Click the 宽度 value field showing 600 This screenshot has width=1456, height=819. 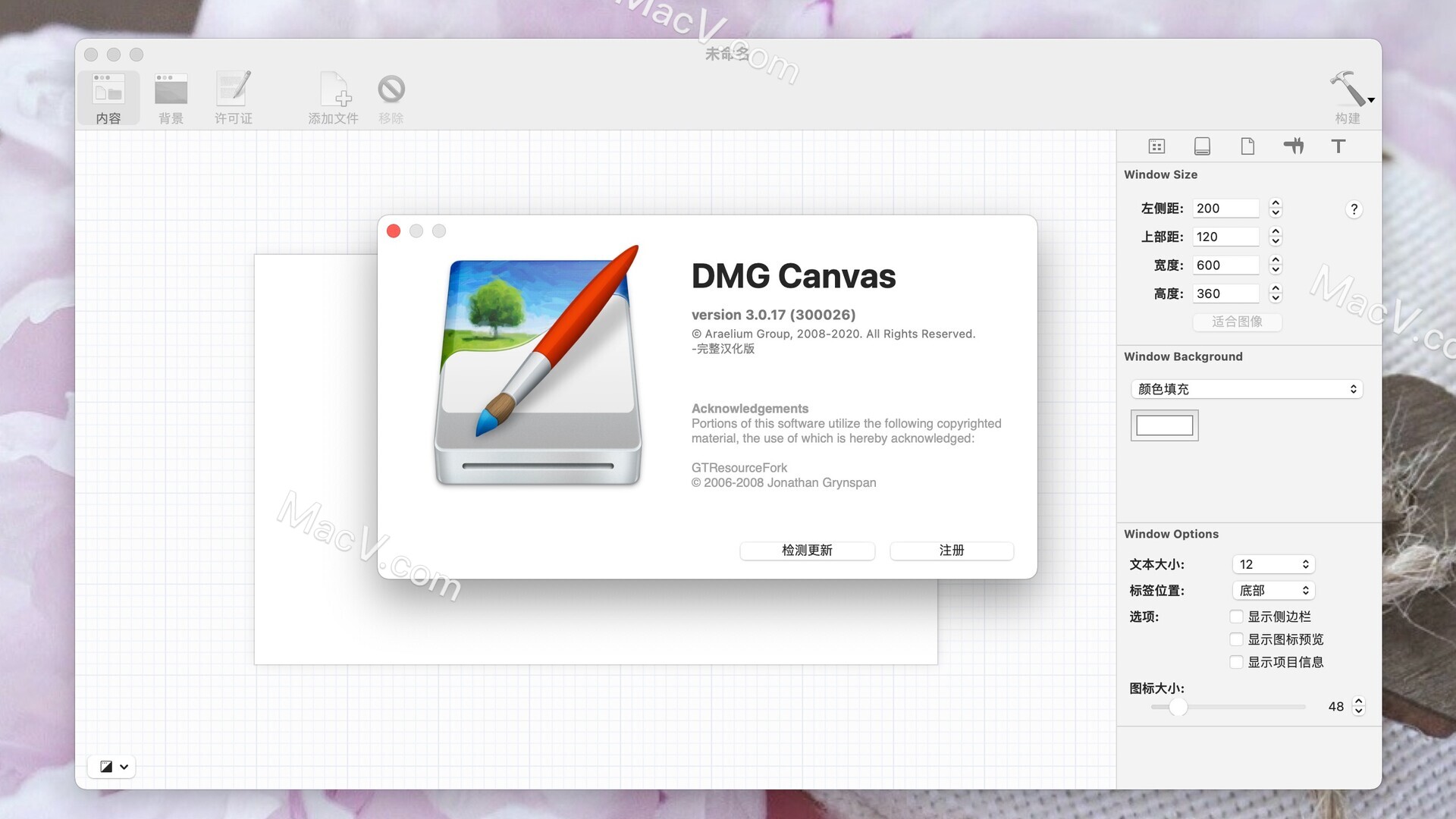pyautogui.click(x=1225, y=265)
